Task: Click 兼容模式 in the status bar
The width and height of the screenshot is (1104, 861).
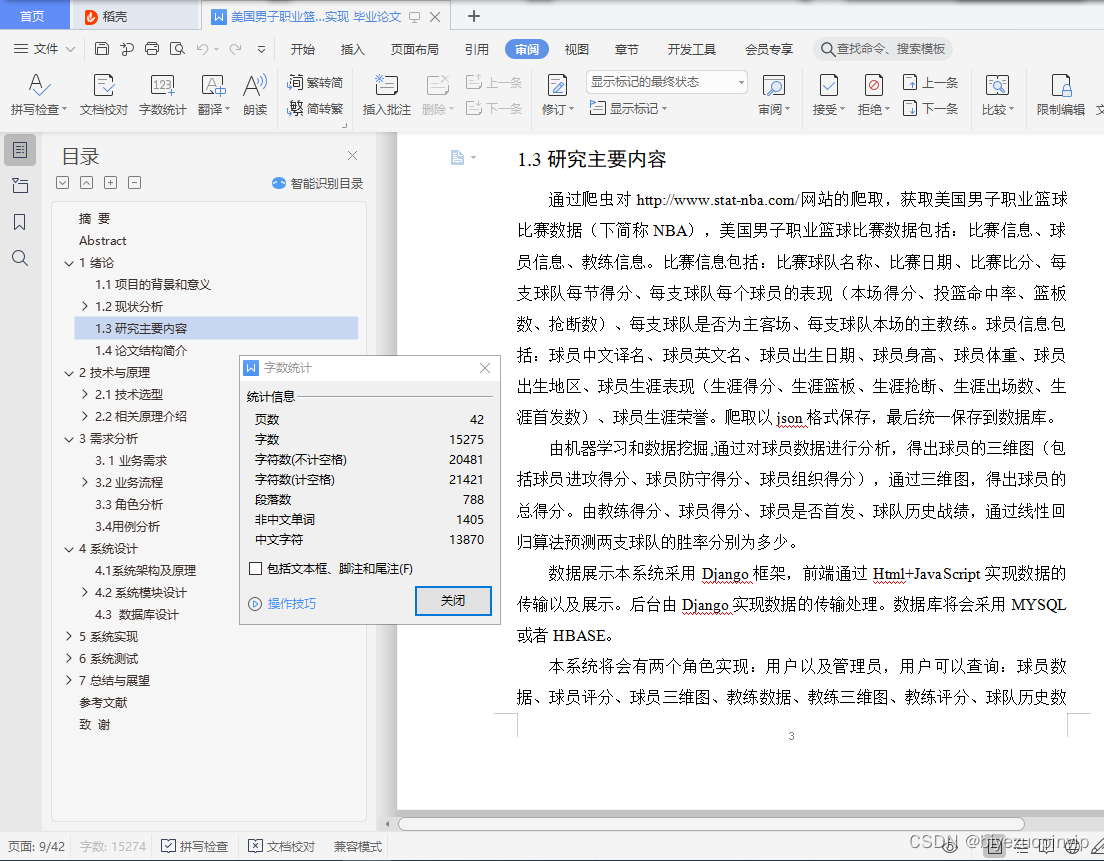Action: [x=358, y=846]
